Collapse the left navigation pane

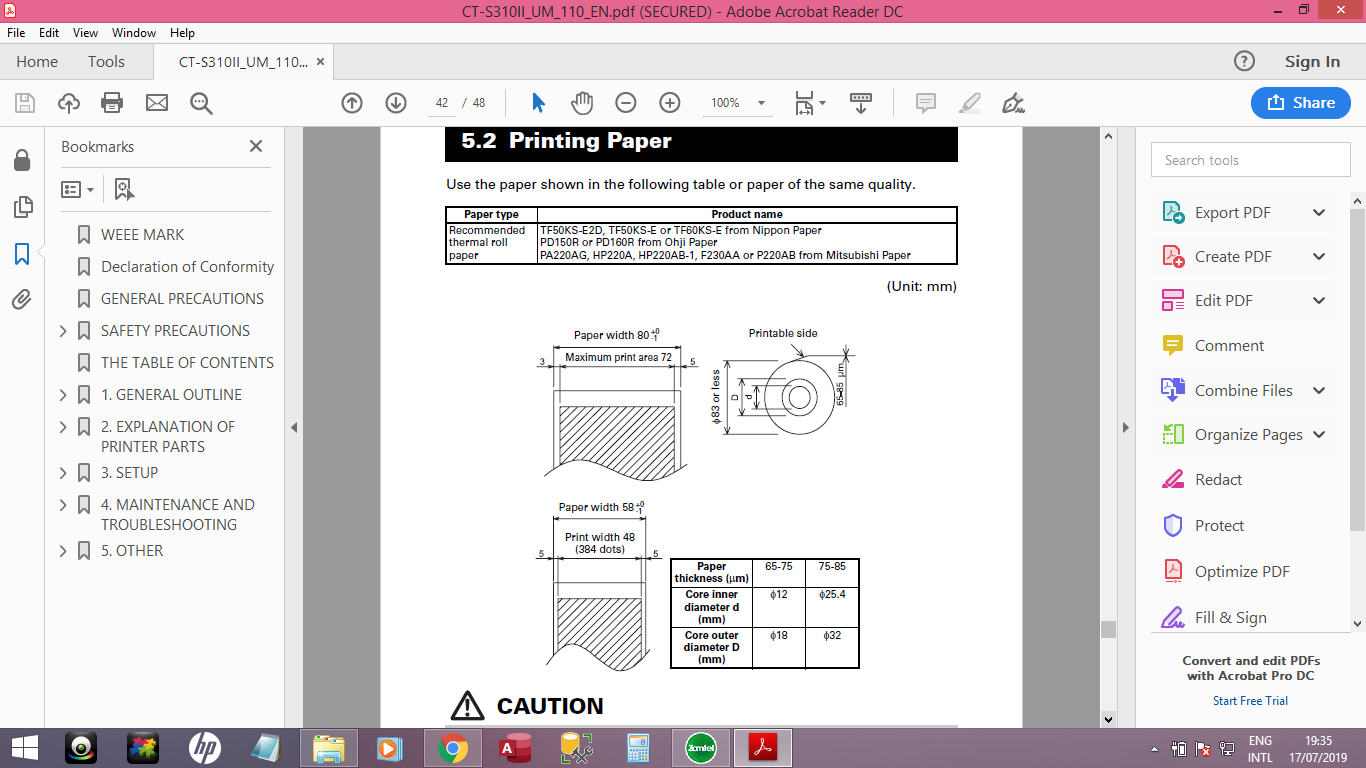[x=294, y=428]
